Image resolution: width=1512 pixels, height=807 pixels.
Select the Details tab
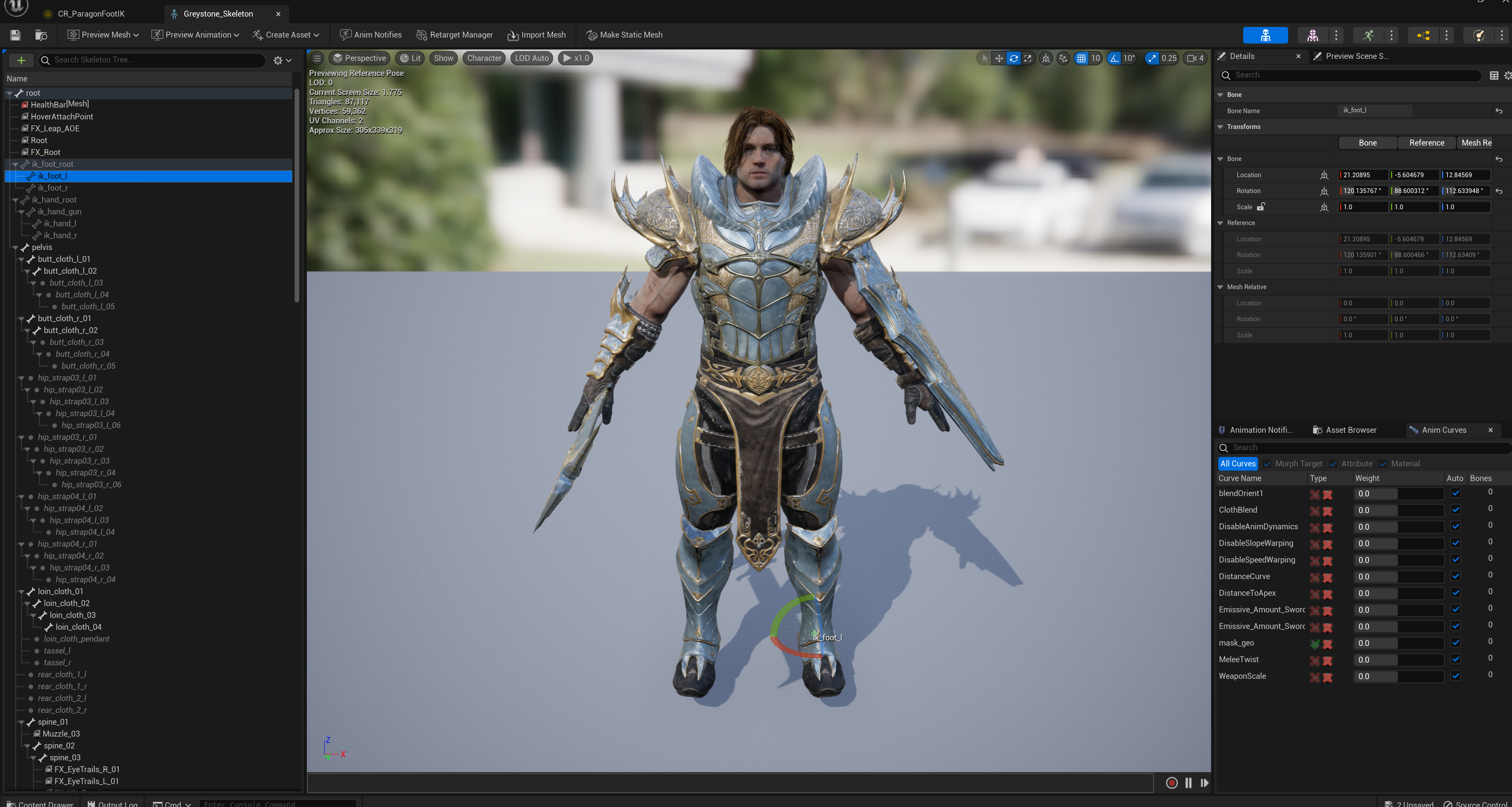click(x=1242, y=57)
